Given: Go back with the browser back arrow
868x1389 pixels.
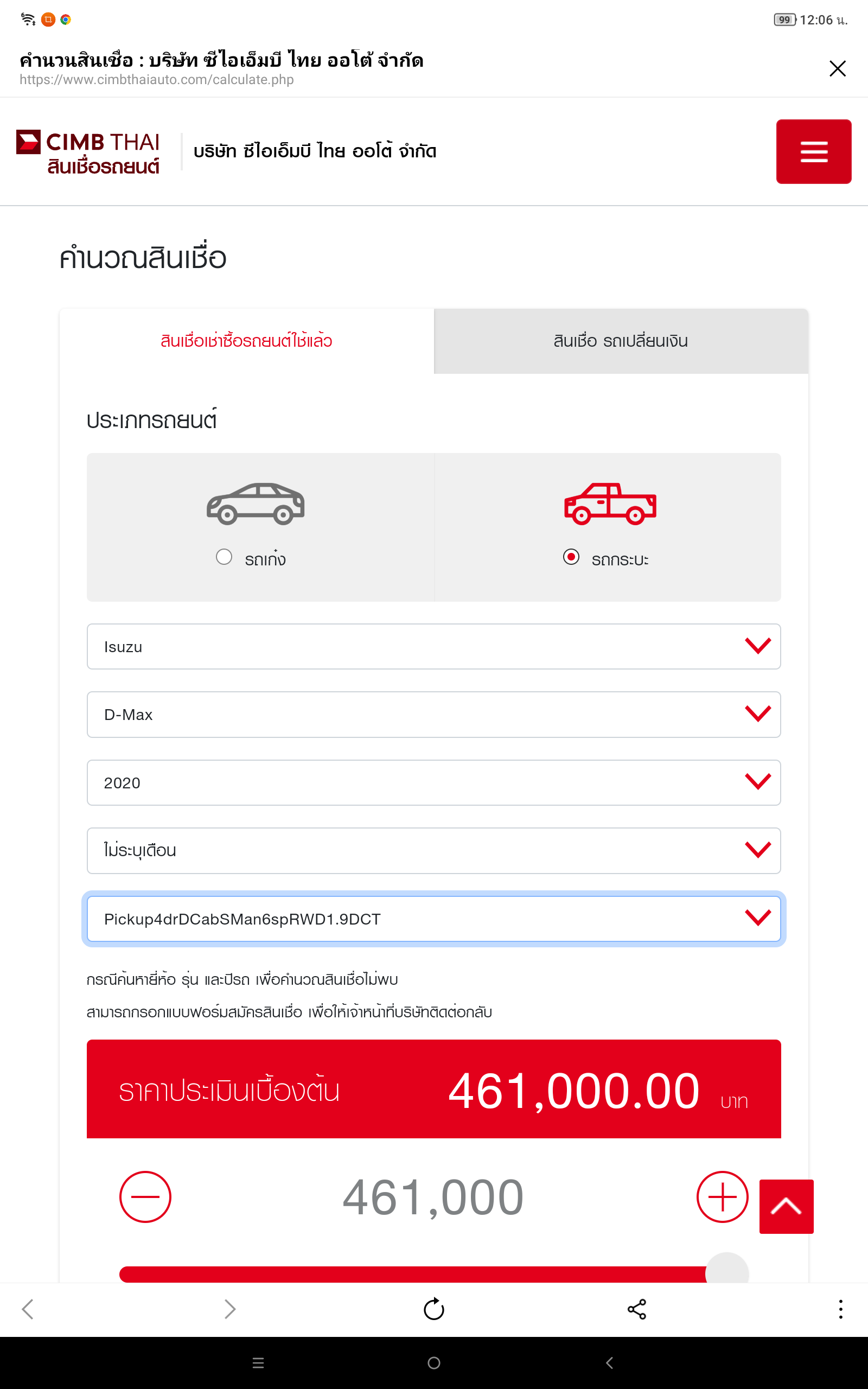Looking at the screenshot, I should [x=28, y=1309].
